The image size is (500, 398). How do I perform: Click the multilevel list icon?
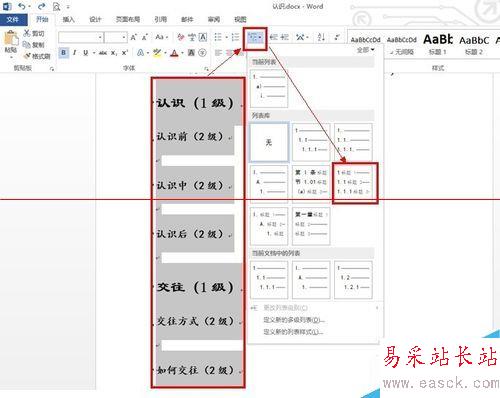click(255, 38)
